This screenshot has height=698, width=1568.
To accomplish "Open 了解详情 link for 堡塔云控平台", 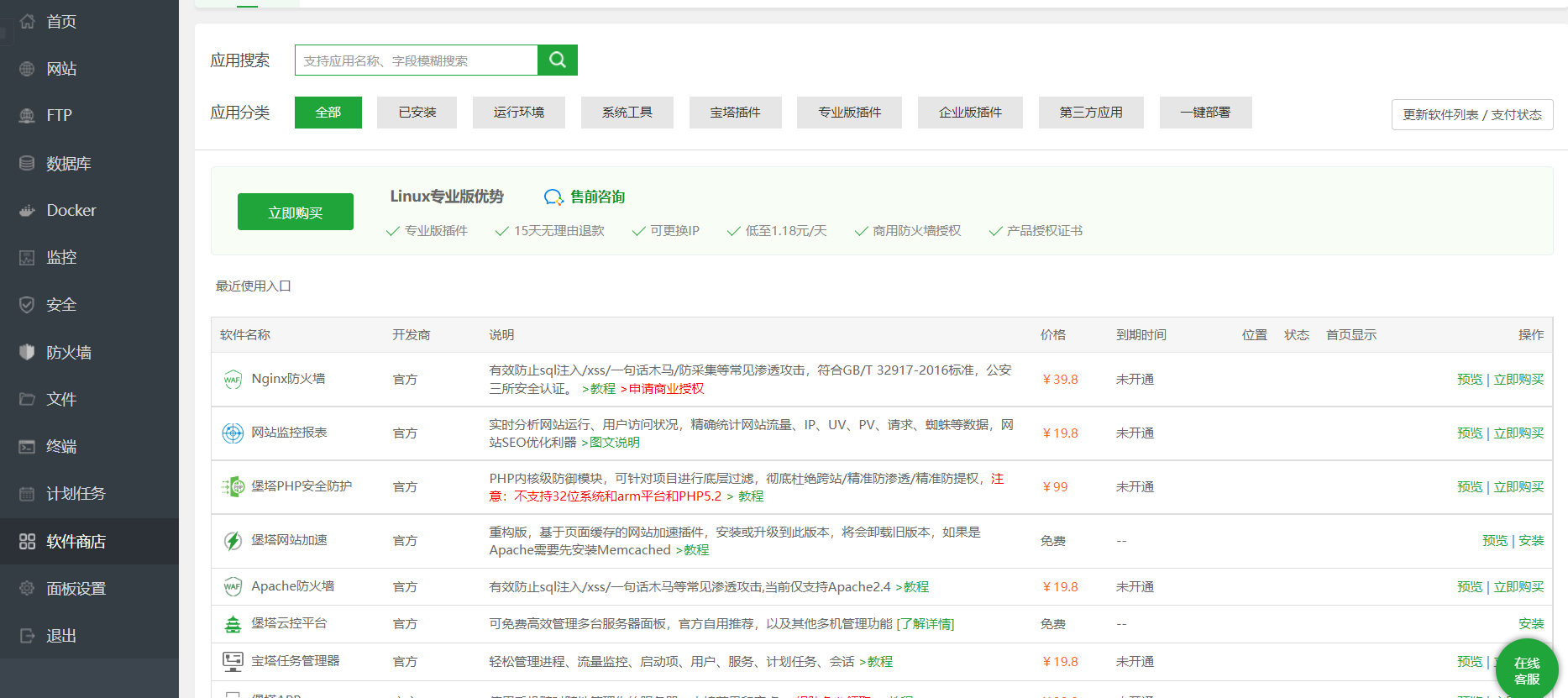I will click(926, 624).
